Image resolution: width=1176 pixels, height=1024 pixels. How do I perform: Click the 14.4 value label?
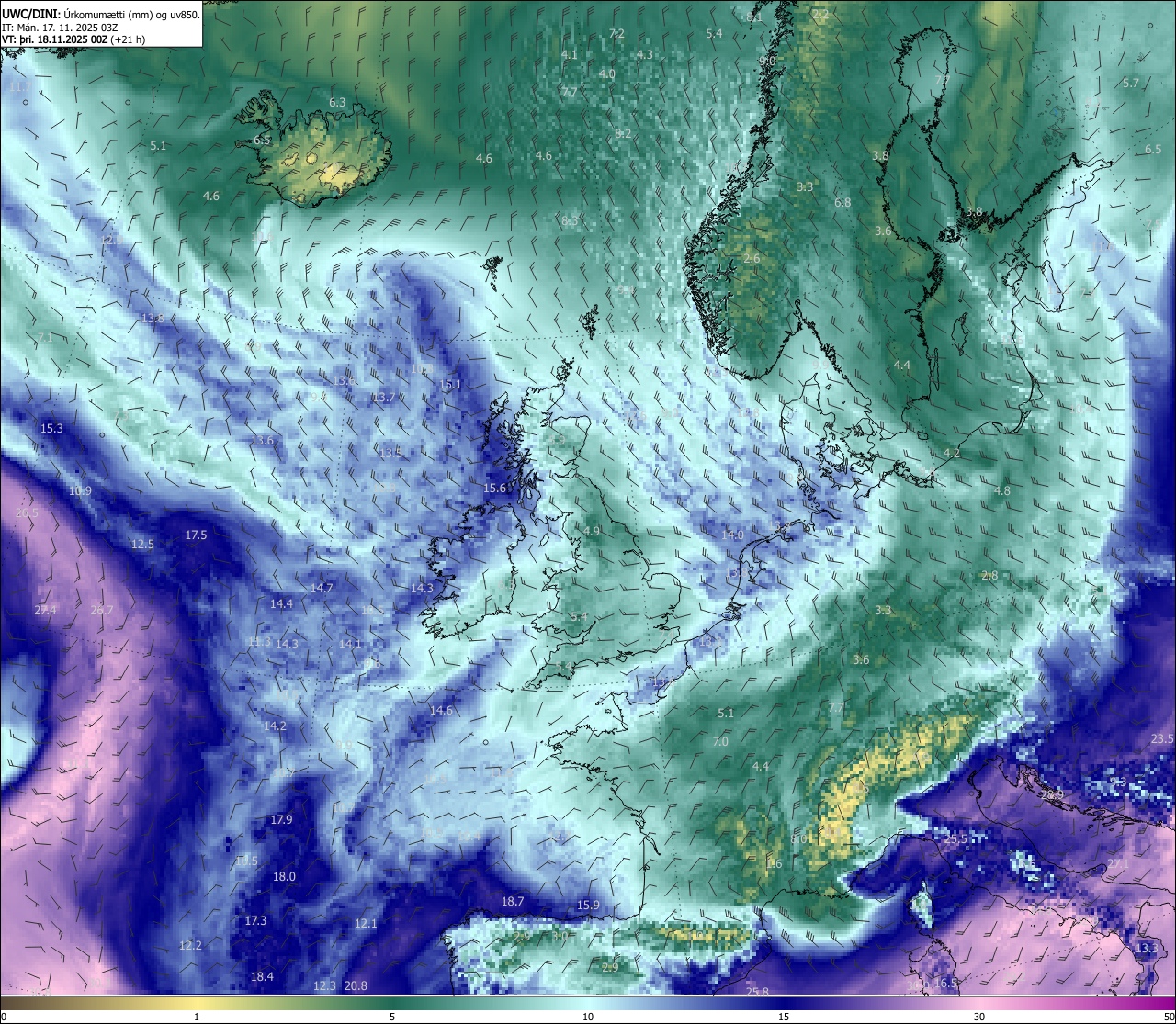coord(281,604)
